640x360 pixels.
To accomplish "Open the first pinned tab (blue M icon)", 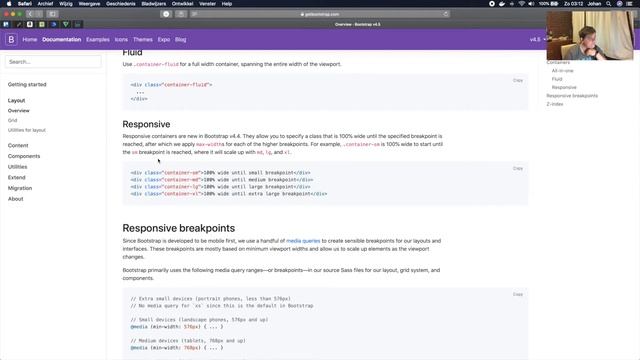I will [6, 24].
